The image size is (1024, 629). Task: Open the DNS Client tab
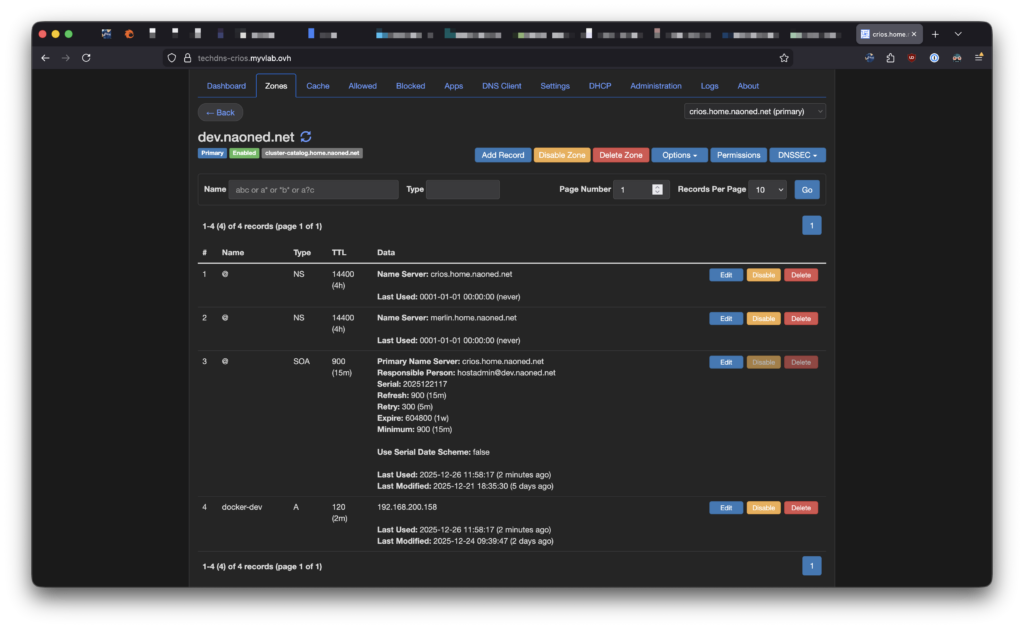tap(501, 86)
